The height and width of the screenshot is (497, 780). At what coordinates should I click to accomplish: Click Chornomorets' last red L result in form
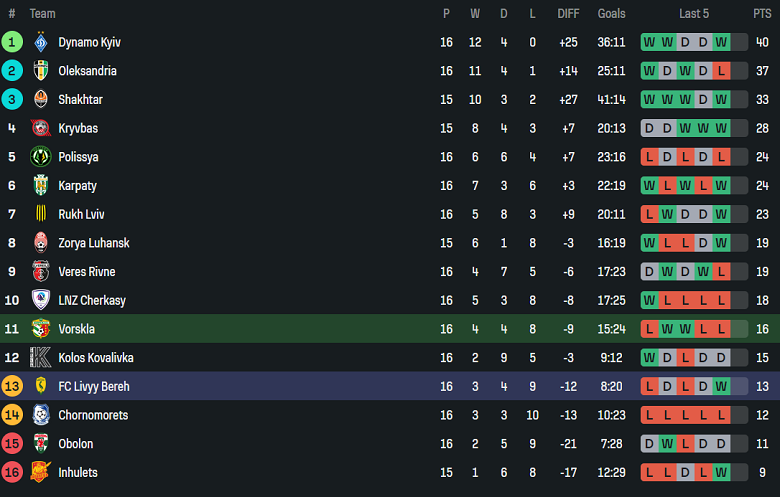pyautogui.click(x=721, y=415)
